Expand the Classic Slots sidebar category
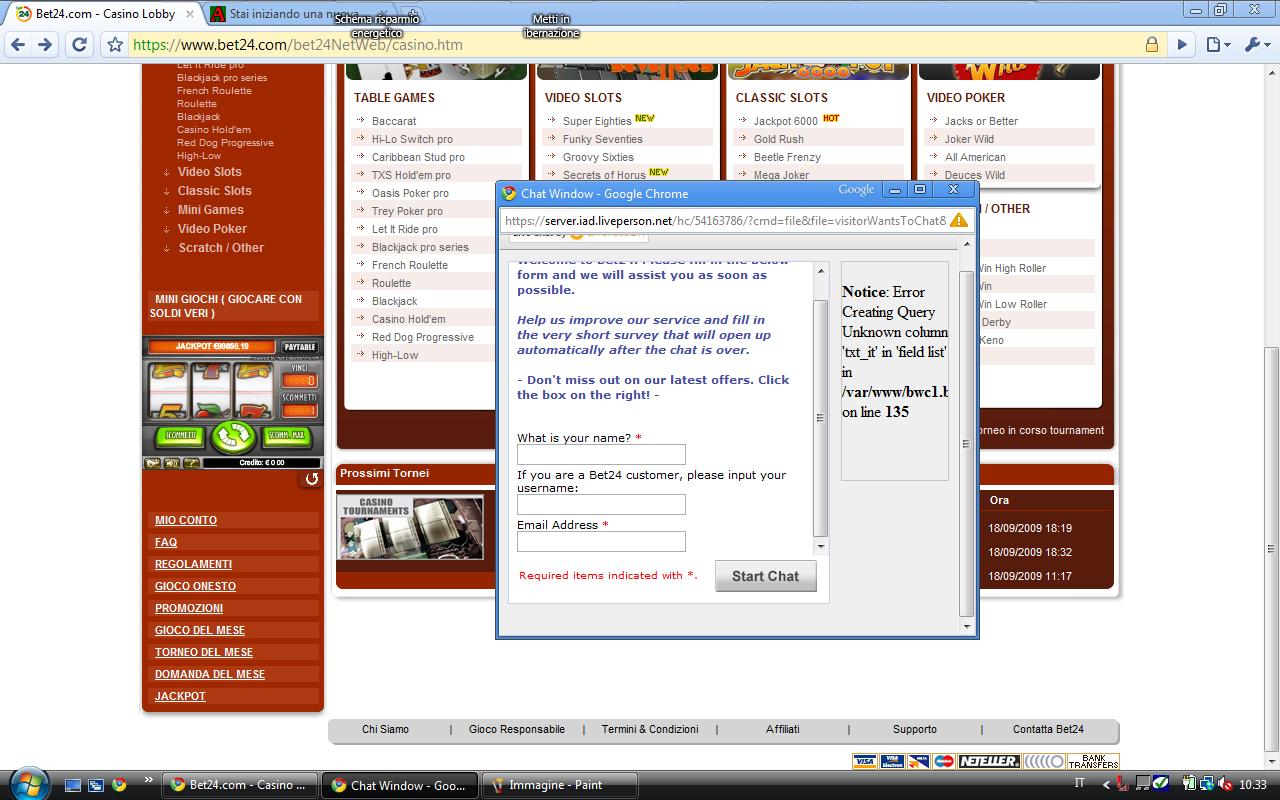This screenshot has width=1280, height=800. tap(214, 191)
